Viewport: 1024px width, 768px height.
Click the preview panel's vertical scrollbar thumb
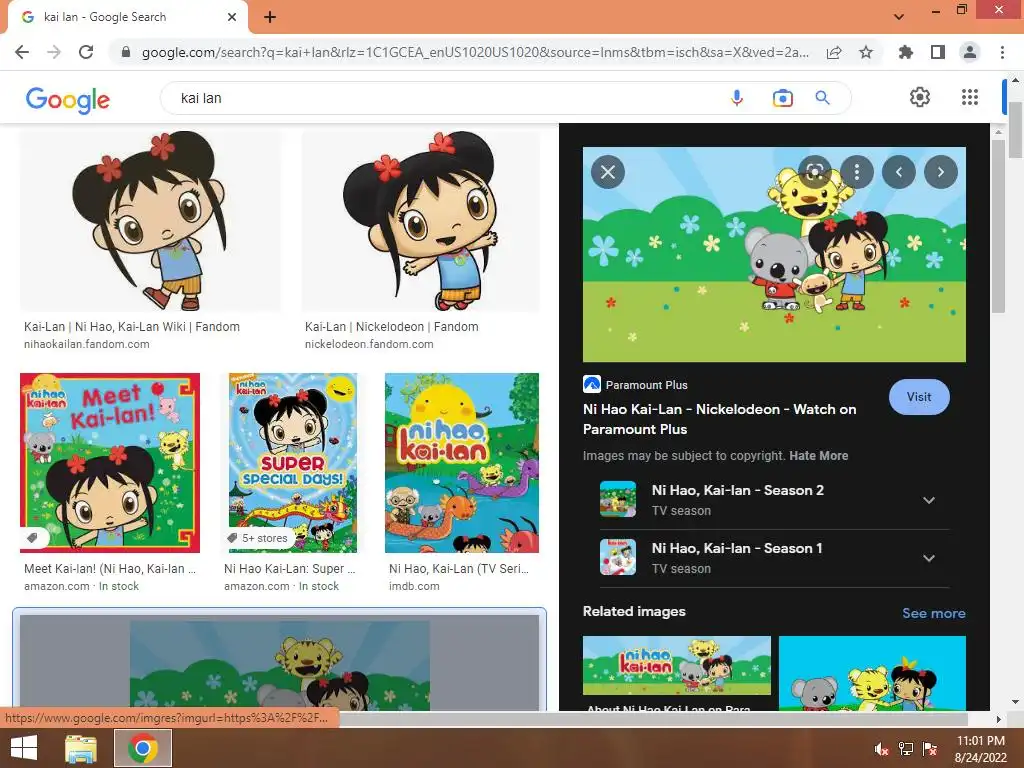point(999,225)
